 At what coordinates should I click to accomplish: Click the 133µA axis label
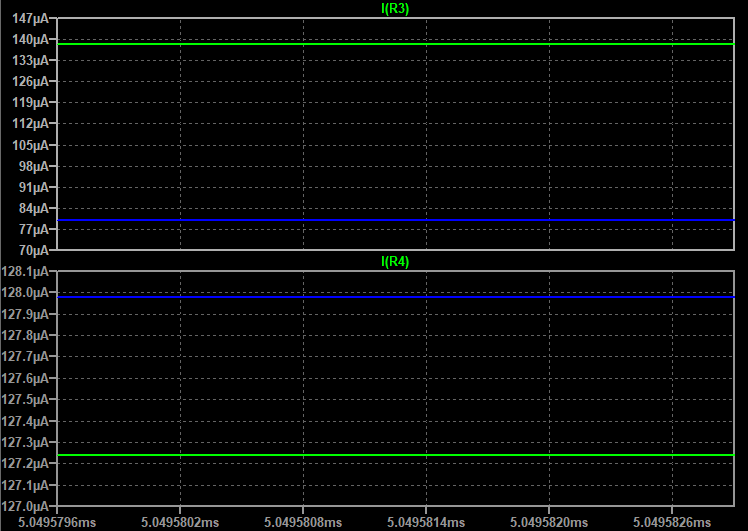click(x=31, y=61)
